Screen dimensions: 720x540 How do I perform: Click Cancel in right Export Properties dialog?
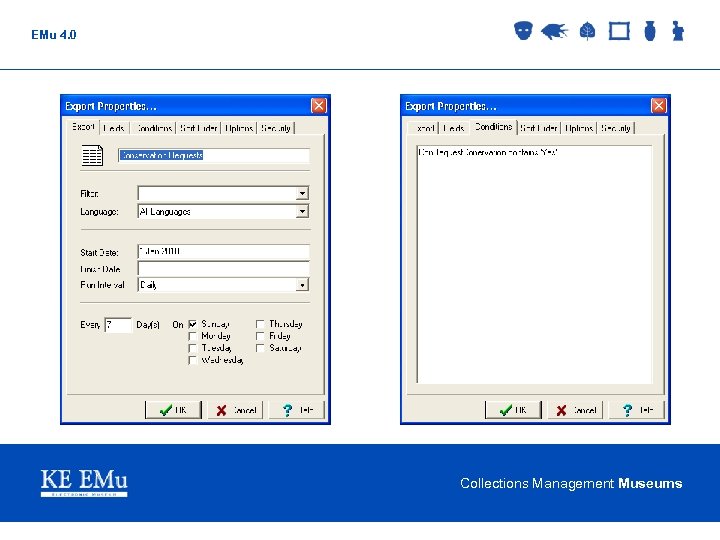click(576, 410)
